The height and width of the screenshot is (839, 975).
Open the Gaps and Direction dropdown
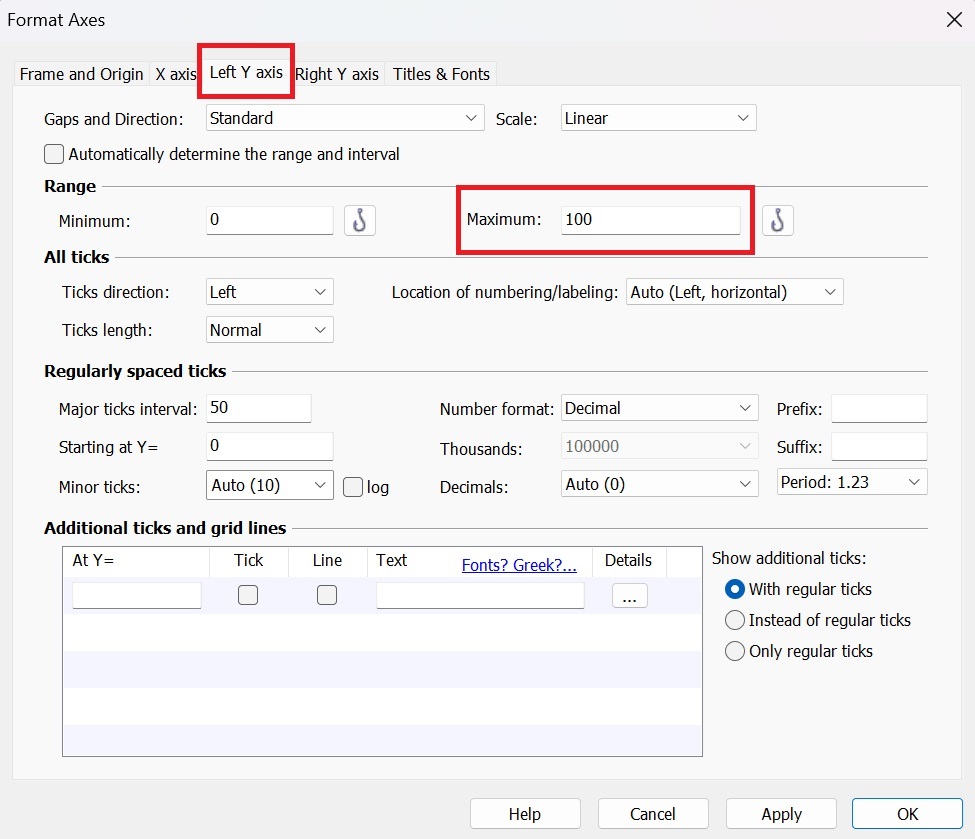(345, 118)
